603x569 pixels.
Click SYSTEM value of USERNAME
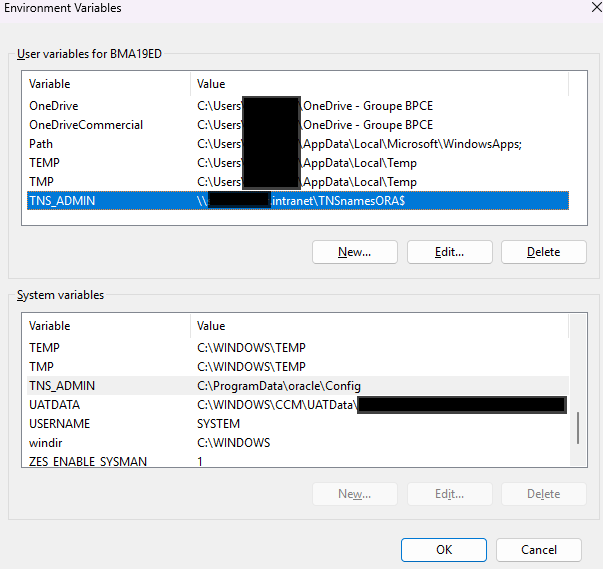point(218,424)
